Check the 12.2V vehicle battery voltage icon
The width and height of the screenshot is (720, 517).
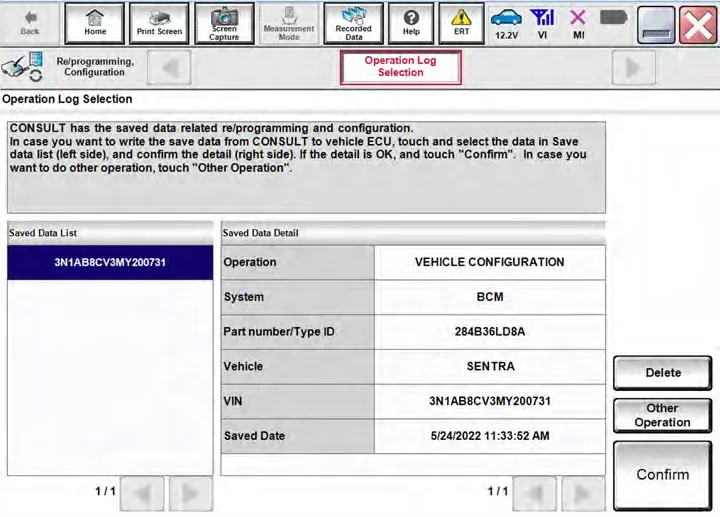[x=506, y=23]
